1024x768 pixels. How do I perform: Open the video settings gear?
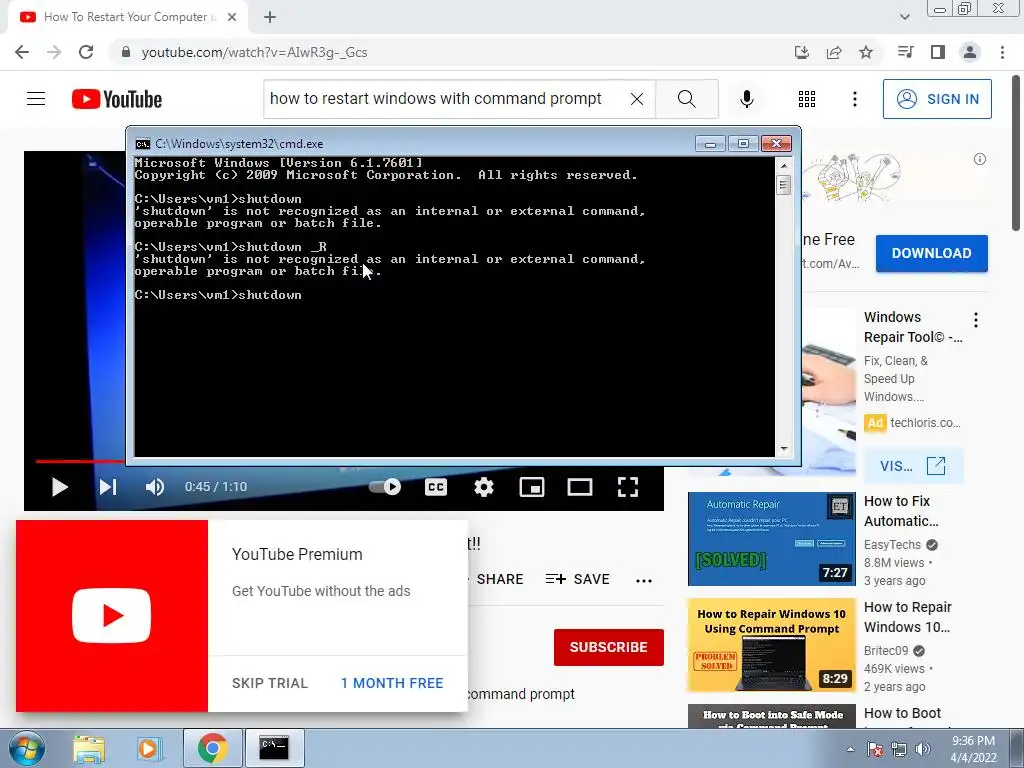484,487
